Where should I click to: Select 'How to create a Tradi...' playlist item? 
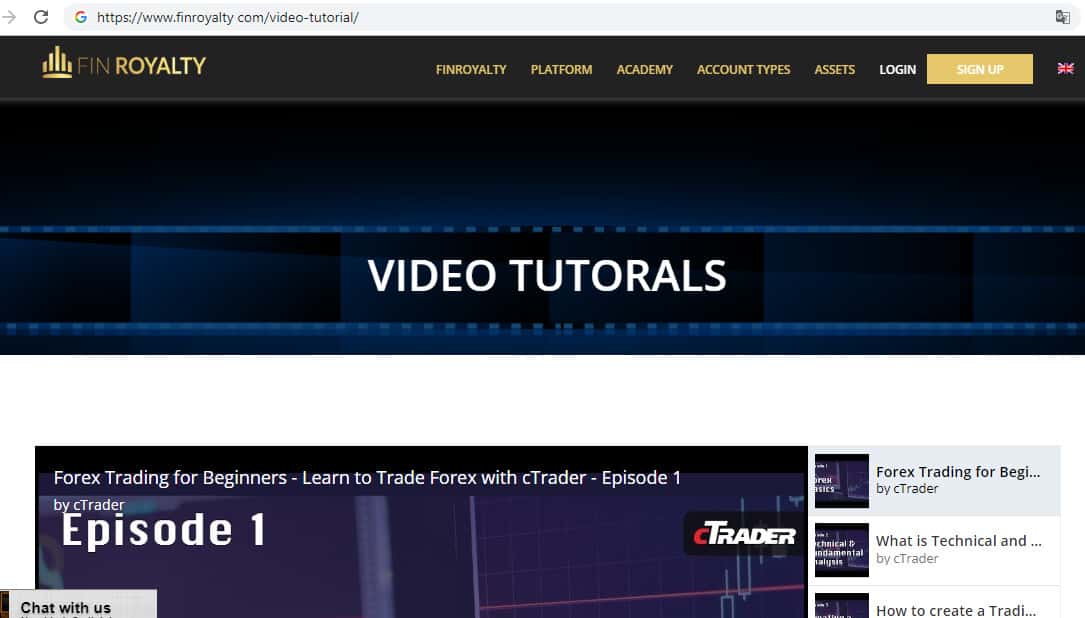[934, 603]
